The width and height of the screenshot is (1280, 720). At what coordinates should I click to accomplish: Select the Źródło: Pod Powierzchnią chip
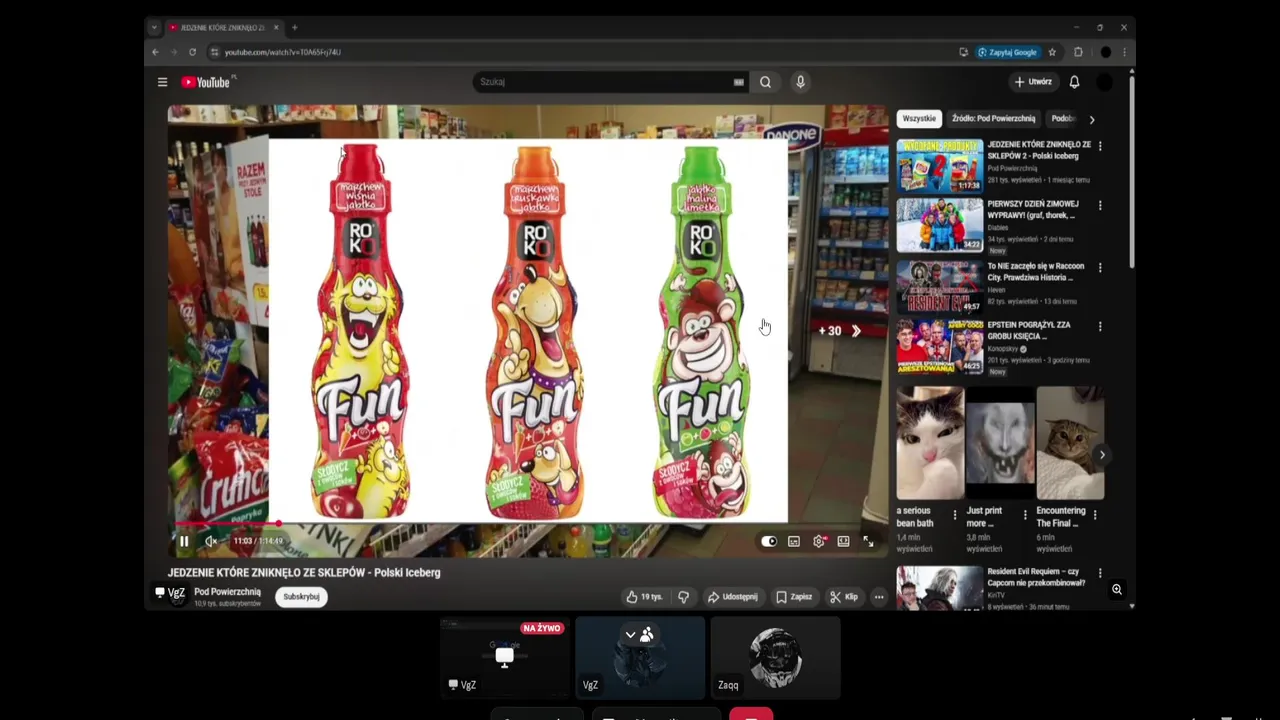click(x=993, y=118)
